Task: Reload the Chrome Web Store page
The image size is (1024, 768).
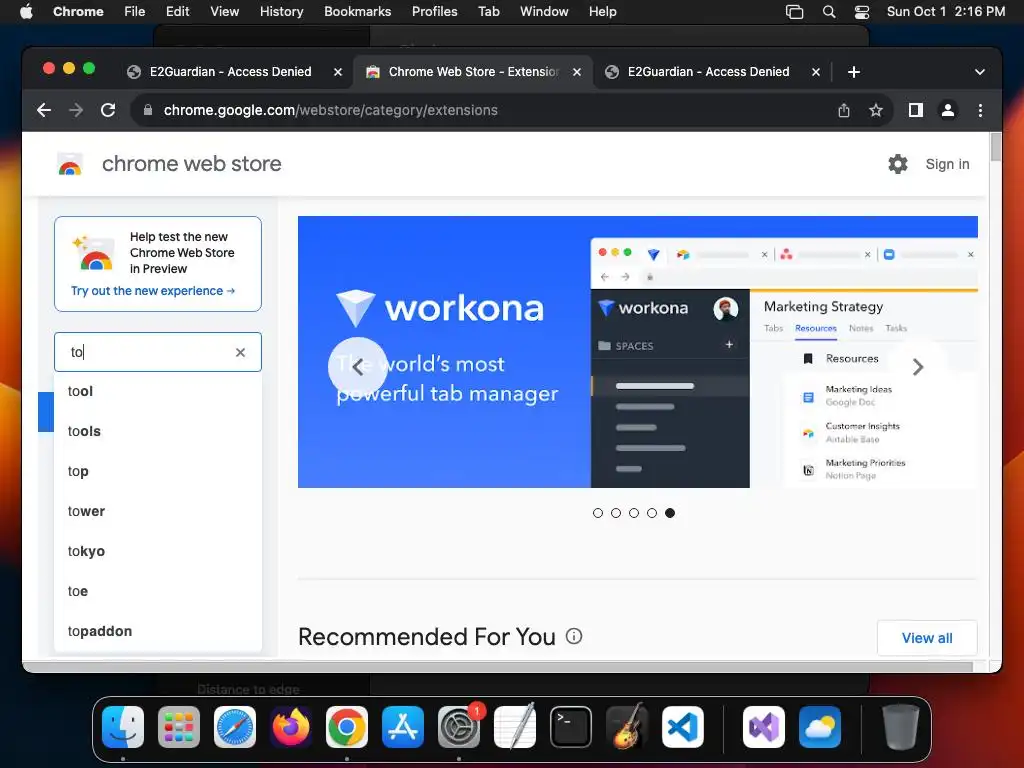Action: [x=108, y=110]
